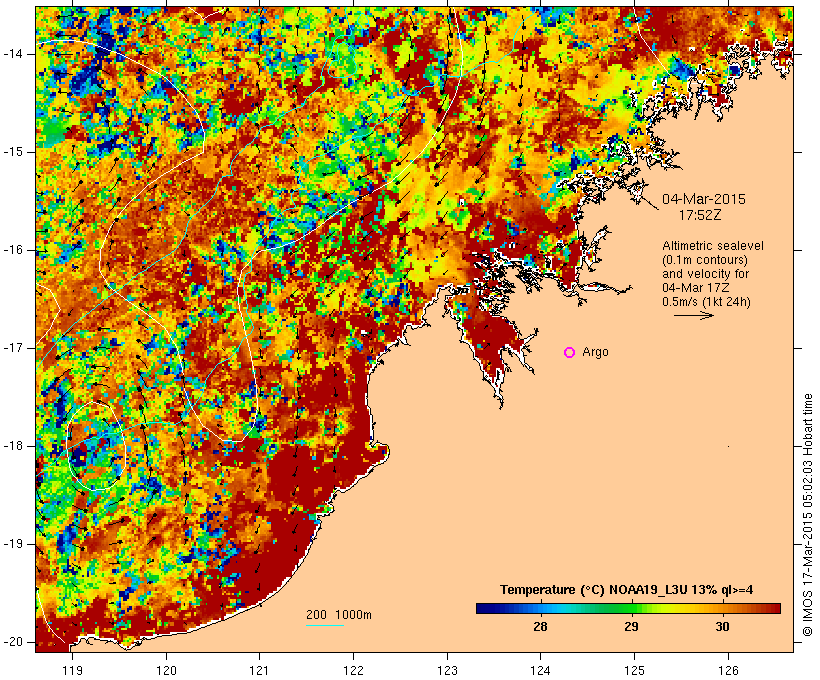Image resolution: width=820 pixels, height=680 pixels.
Task: Click latitude label -15
Action: [12, 152]
